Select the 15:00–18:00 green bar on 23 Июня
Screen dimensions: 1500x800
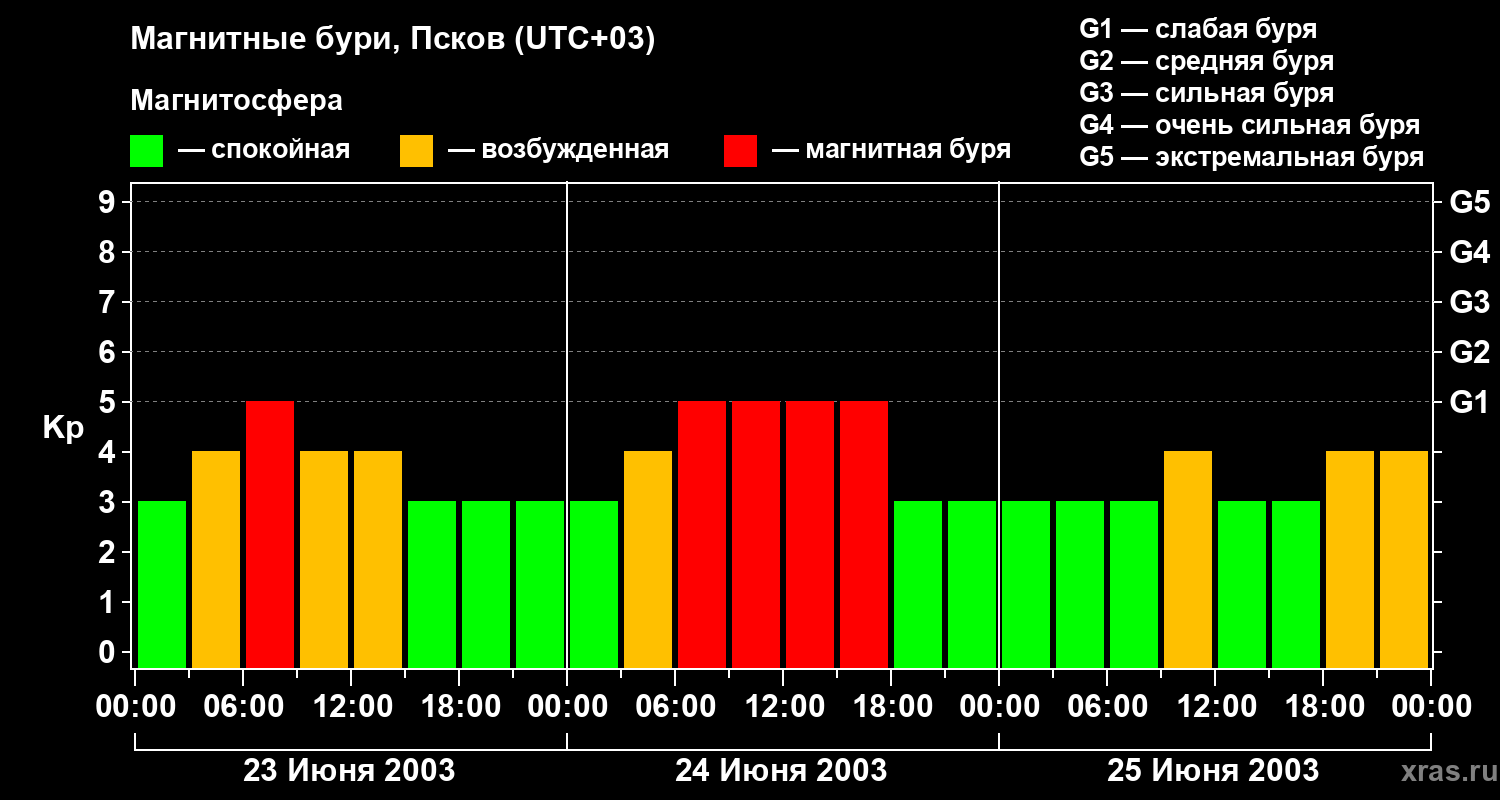[432, 584]
